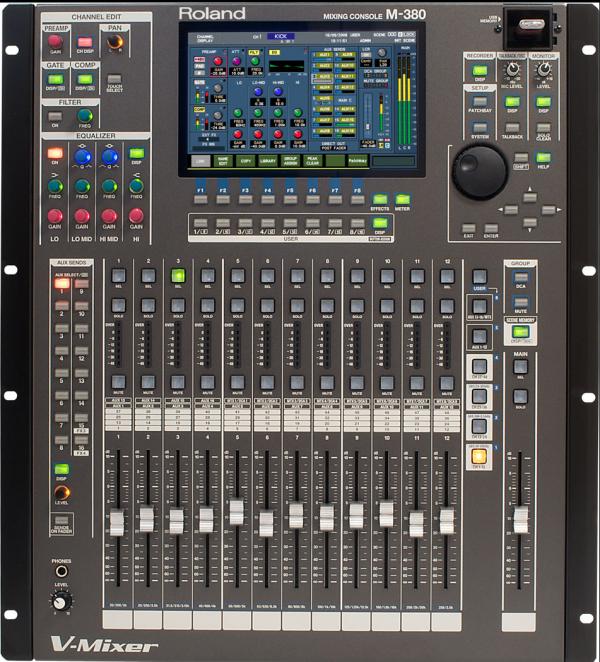This screenshot has width=600, height=662.
Task: Open the GATE display with its DISP button
Action: [55, 79]
